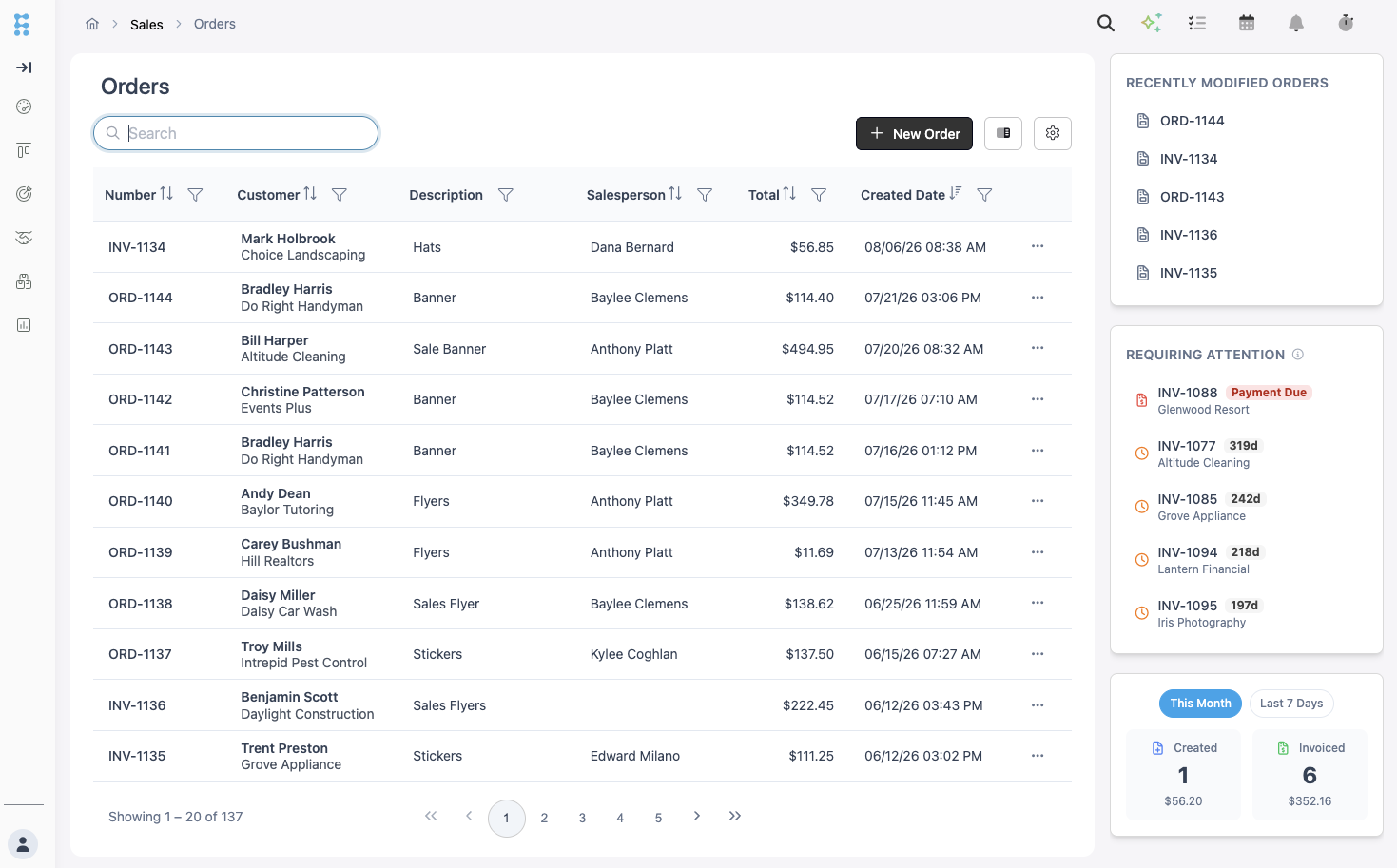Open row actions menu for ORD-1144
This screenshot has height=868, width=1397.
pyautogui.click(x=1038, y=298)
